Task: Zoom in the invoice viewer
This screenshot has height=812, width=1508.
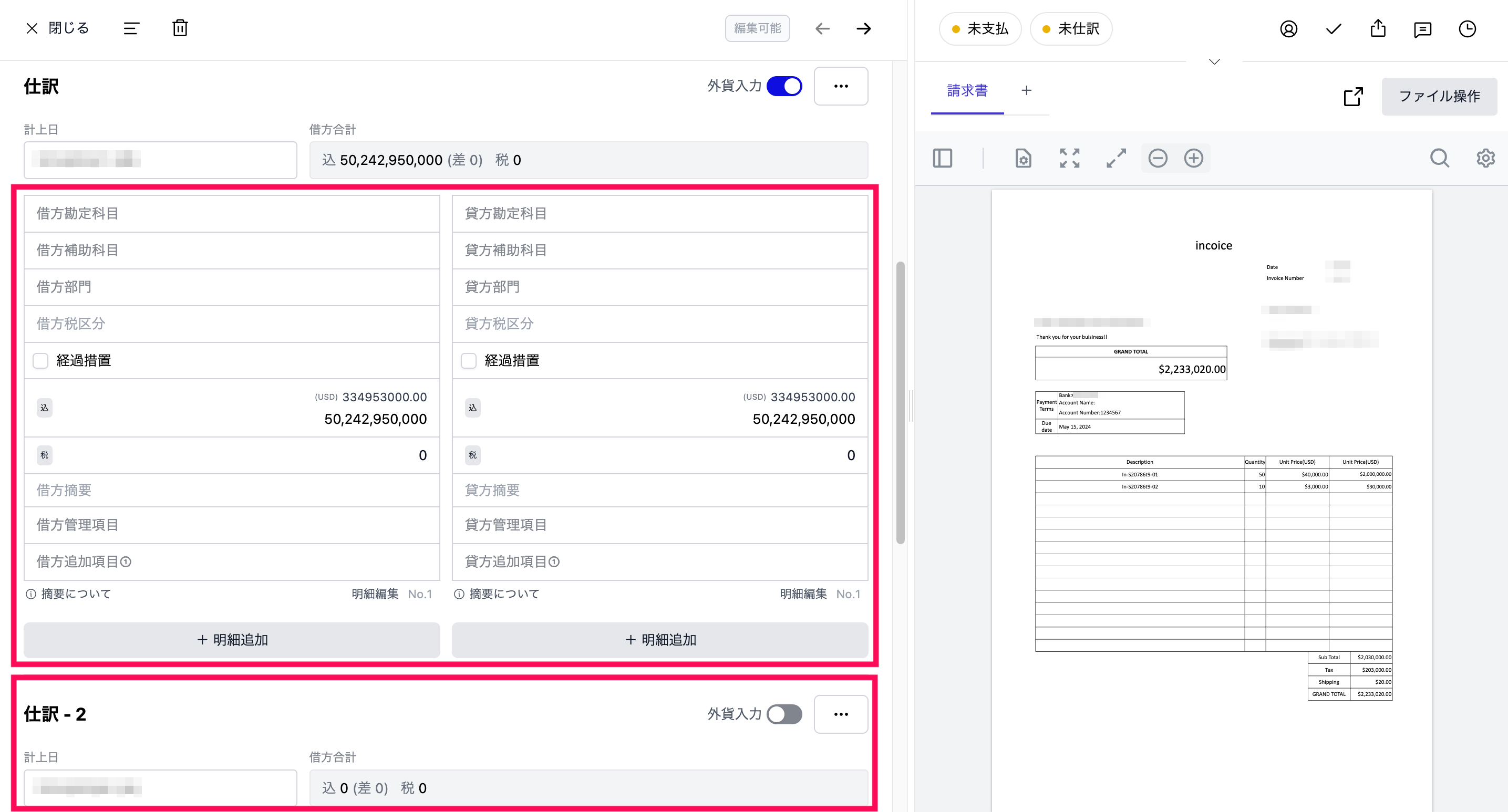Action: click(x=1194, y=158)
